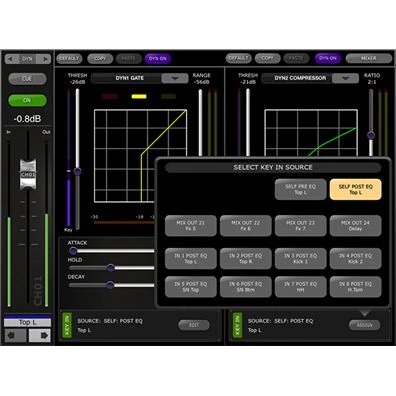Click the 2:1 RATIO value
This screenshot has width=396, height=396.
372,82
